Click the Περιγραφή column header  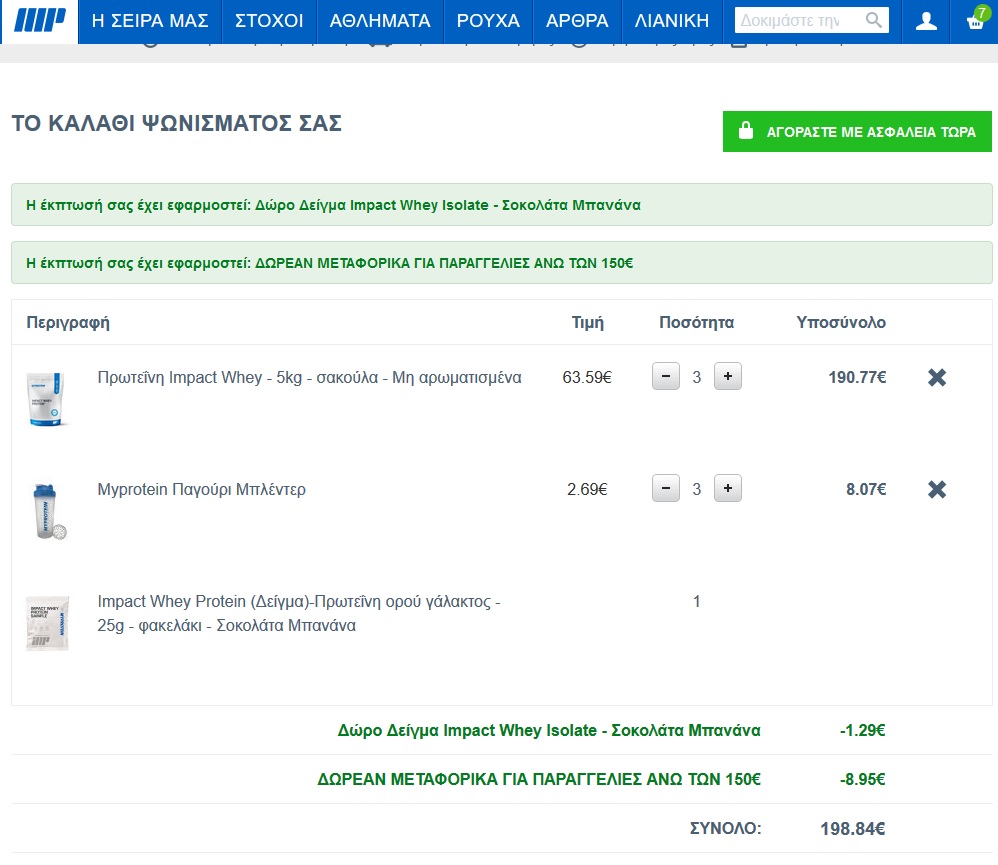(68, 323)
